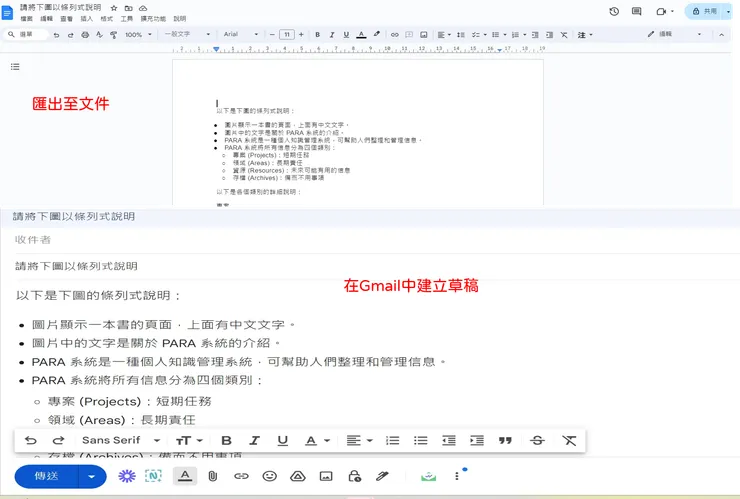Run spelling and grammar check icon
This screenshot has width=740, height=499.
(x=99, y=34)
